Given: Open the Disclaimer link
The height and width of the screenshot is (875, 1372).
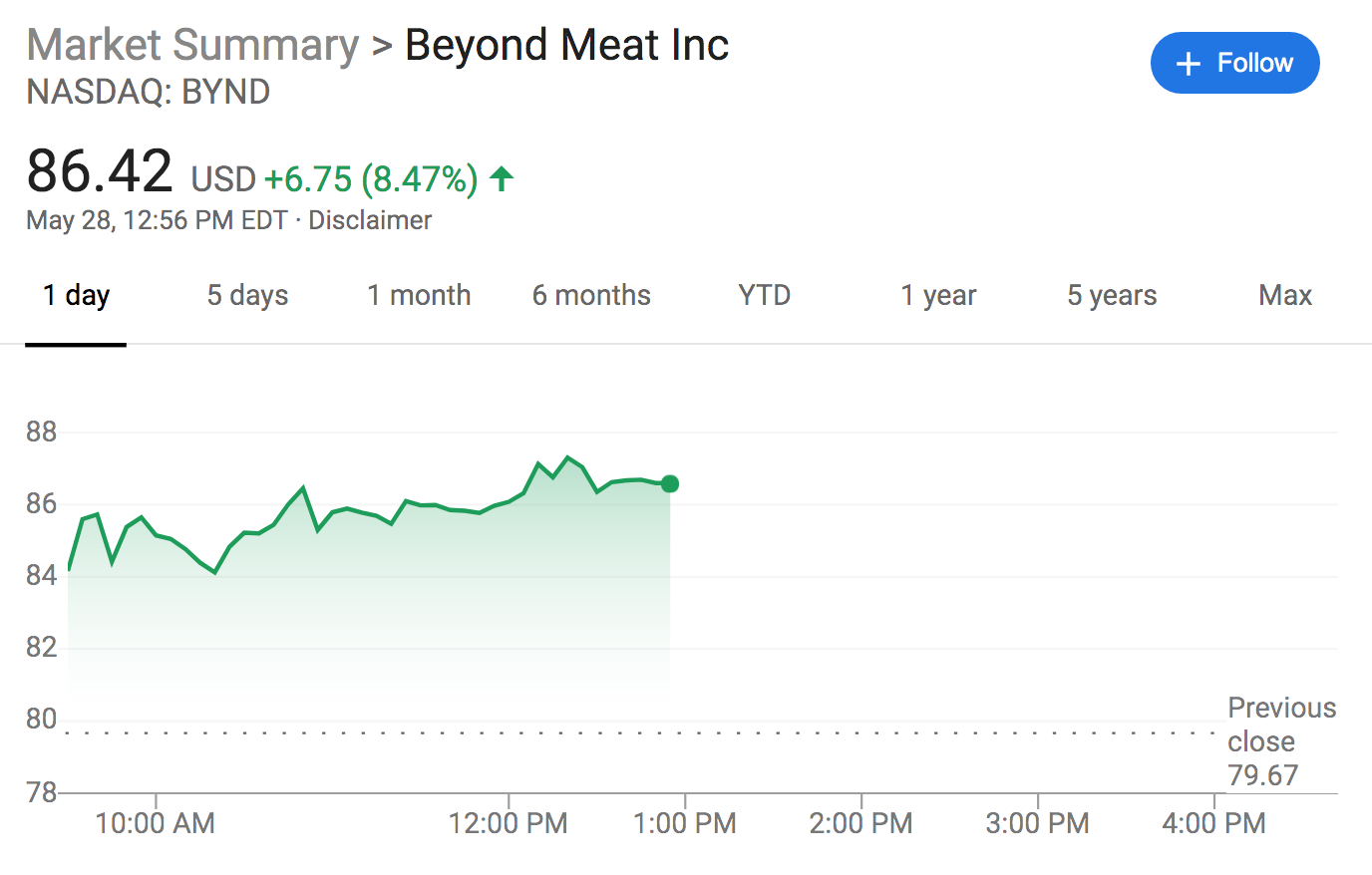Looking at the screenshot, I should click(x=370, y=220).
